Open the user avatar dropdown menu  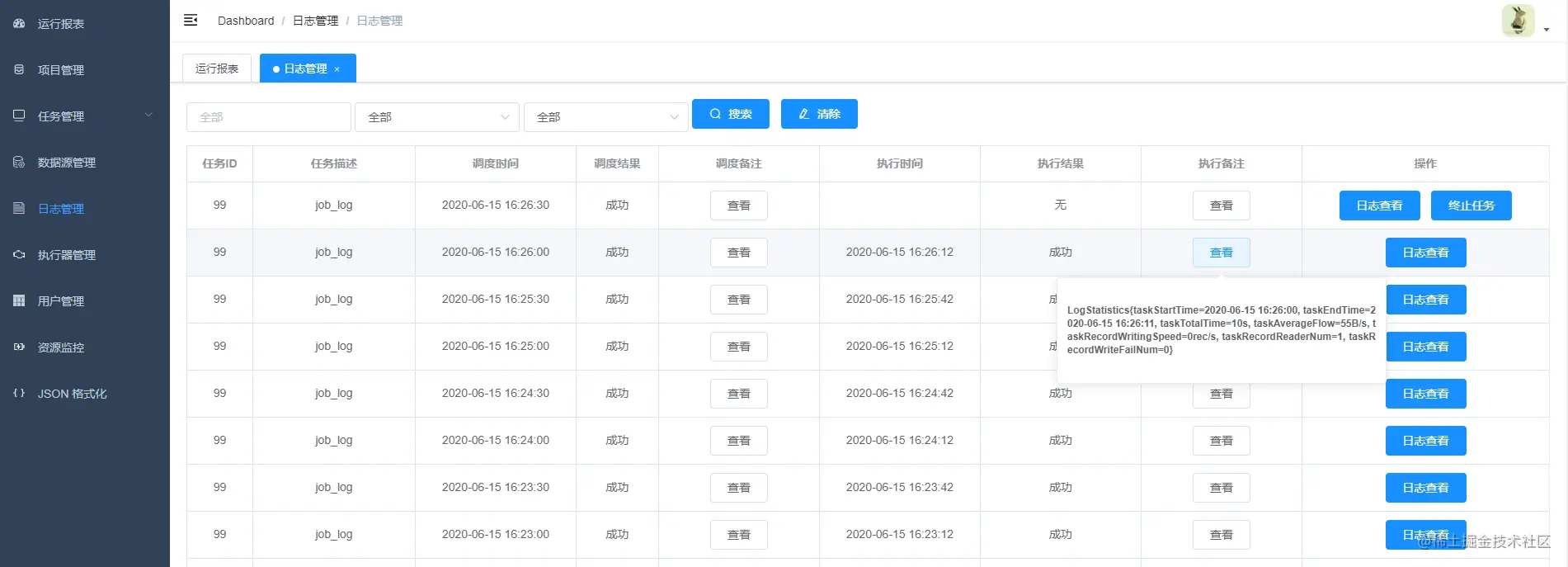[x=1525, y=21]
